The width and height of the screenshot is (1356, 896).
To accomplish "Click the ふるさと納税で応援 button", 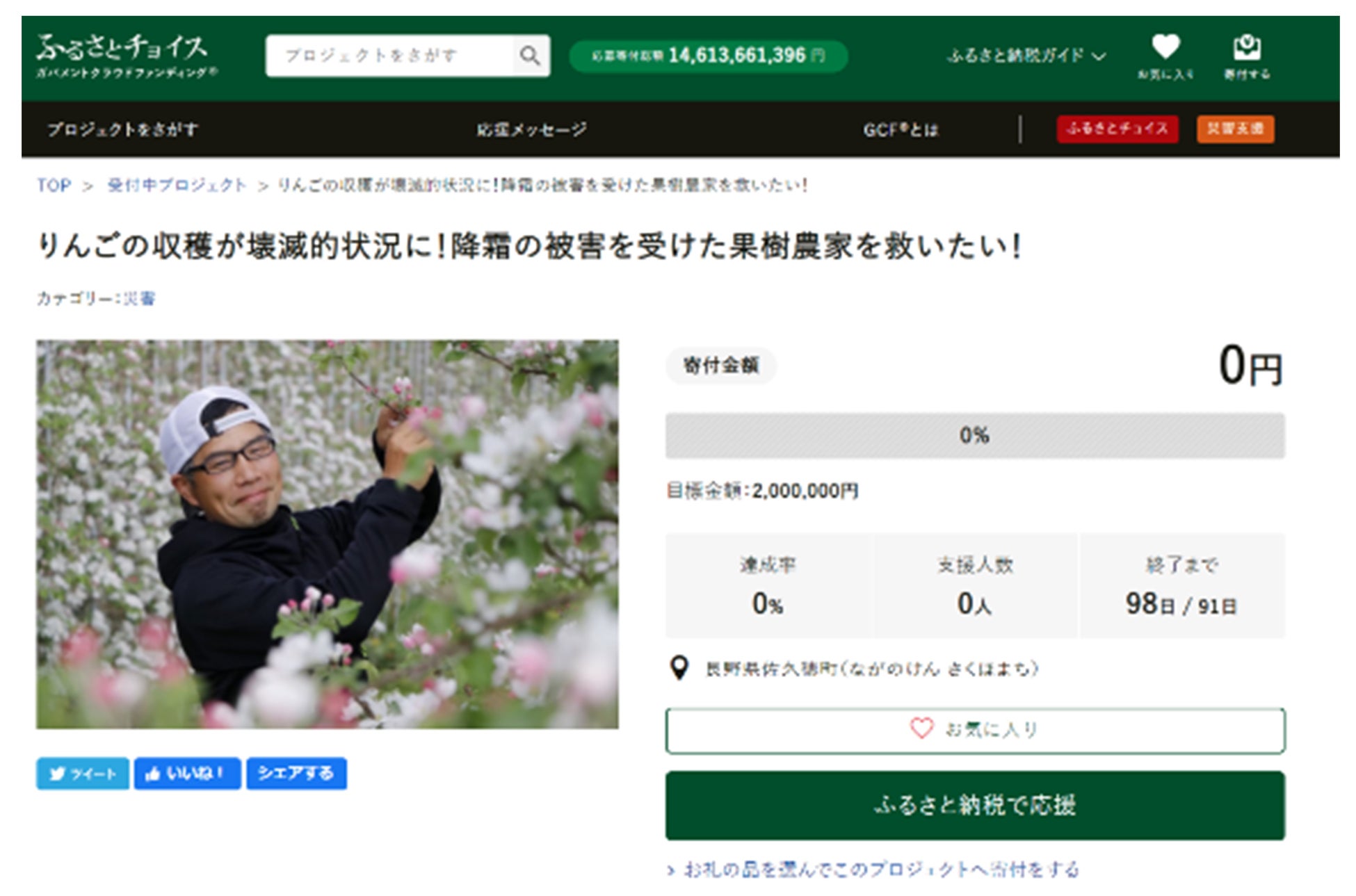I will click(x=975, y=805).
